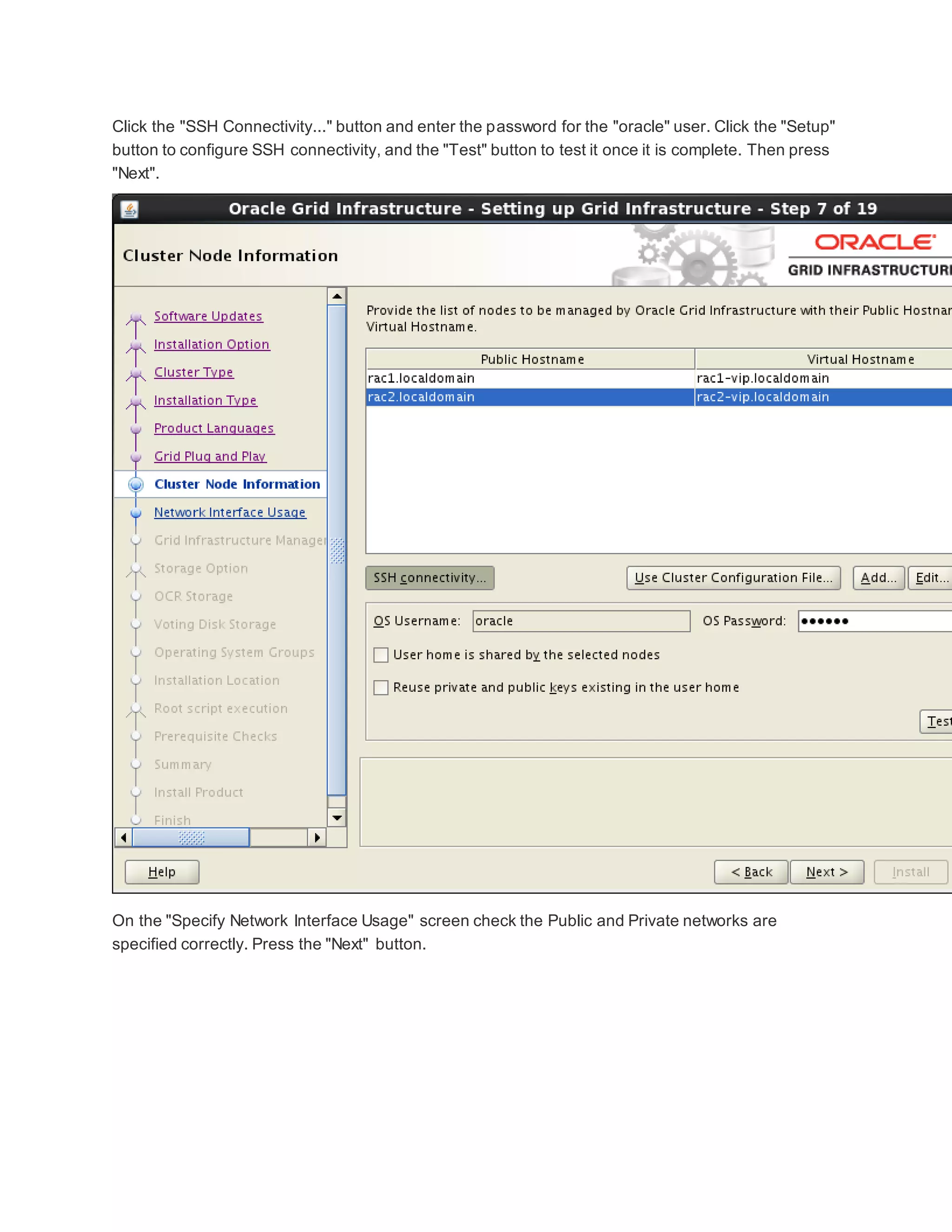Image resolution: width=952 pixels, height=1232 pixels.
Task: Open SSH connectivity settings
Action: click(430, 577)
